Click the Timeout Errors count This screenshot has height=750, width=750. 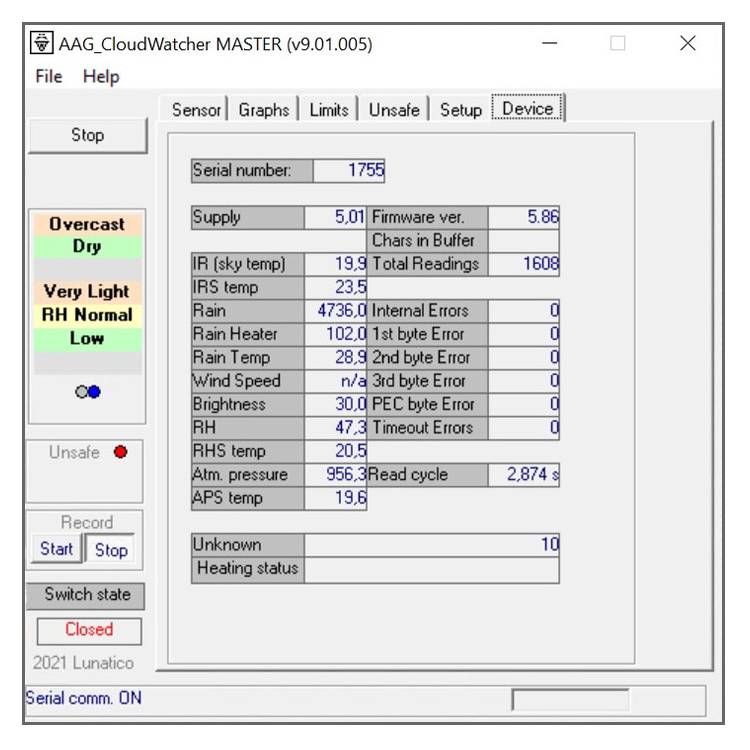(523, 428)
